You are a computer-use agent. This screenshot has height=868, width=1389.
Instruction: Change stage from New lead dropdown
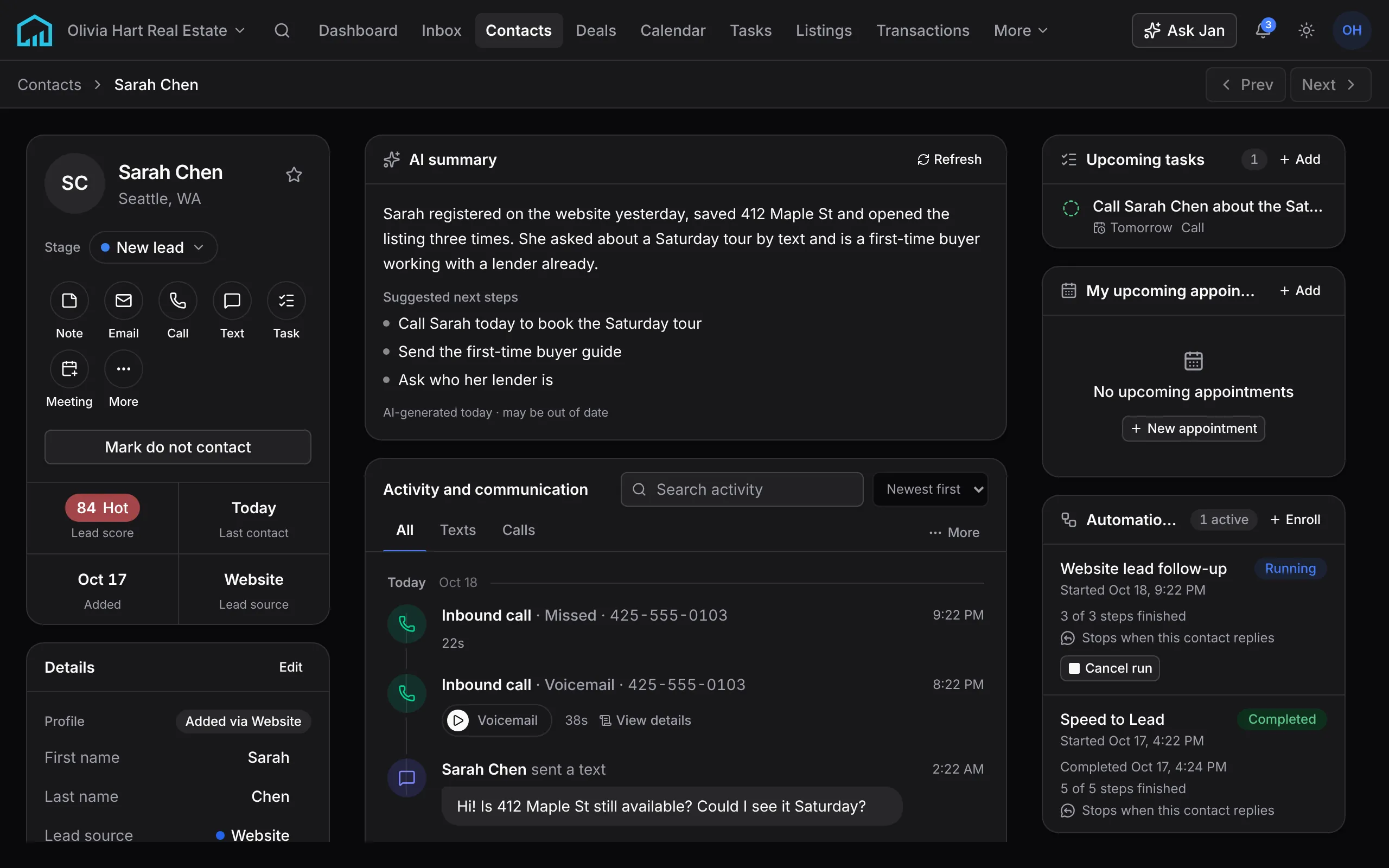[x=153, y=247]
